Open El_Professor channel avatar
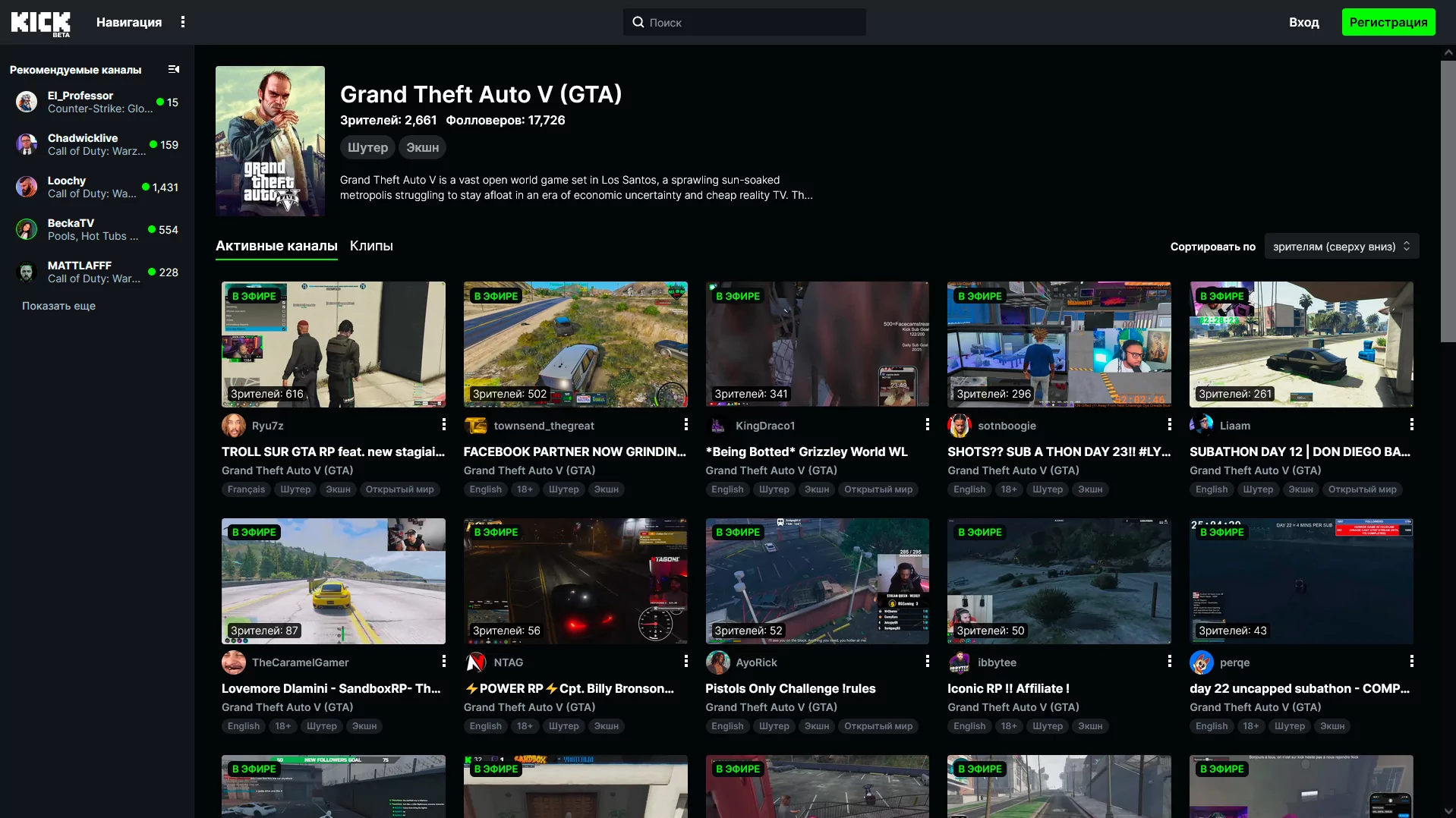 [x=27, y=102]
